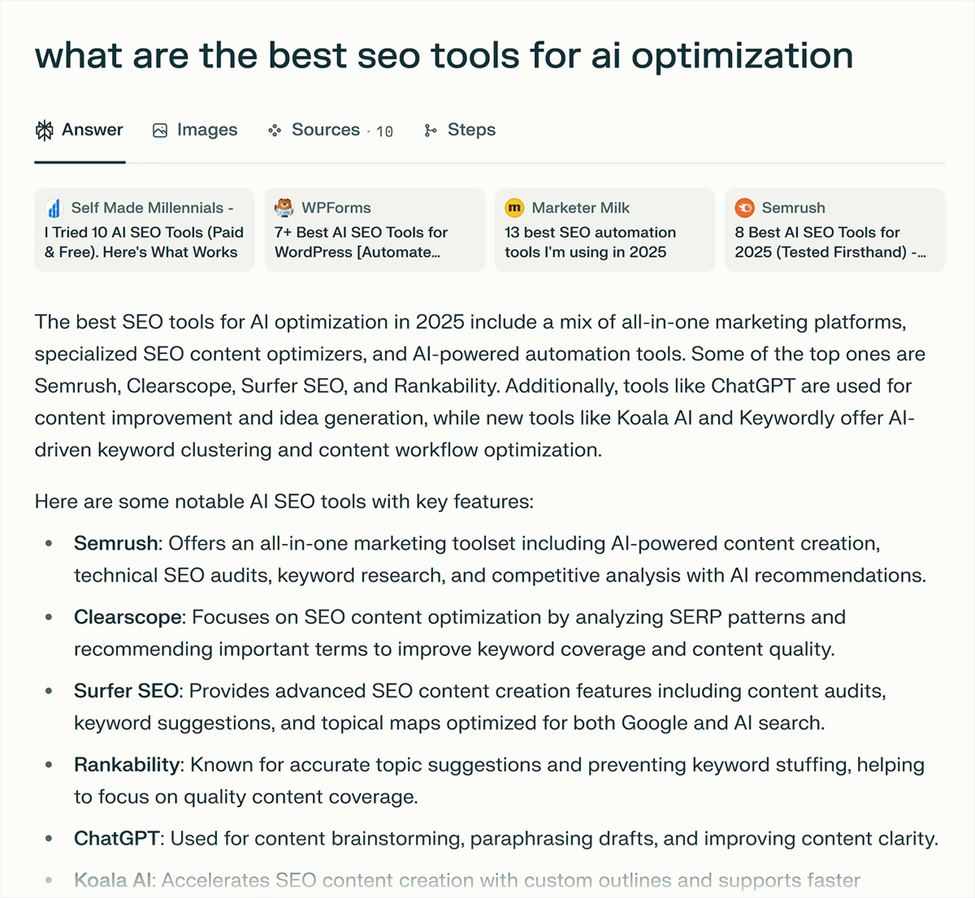This screenshot has width=975, height=898.
Task: Click the Self Made Millennials favicon
Action: (53, 208)
